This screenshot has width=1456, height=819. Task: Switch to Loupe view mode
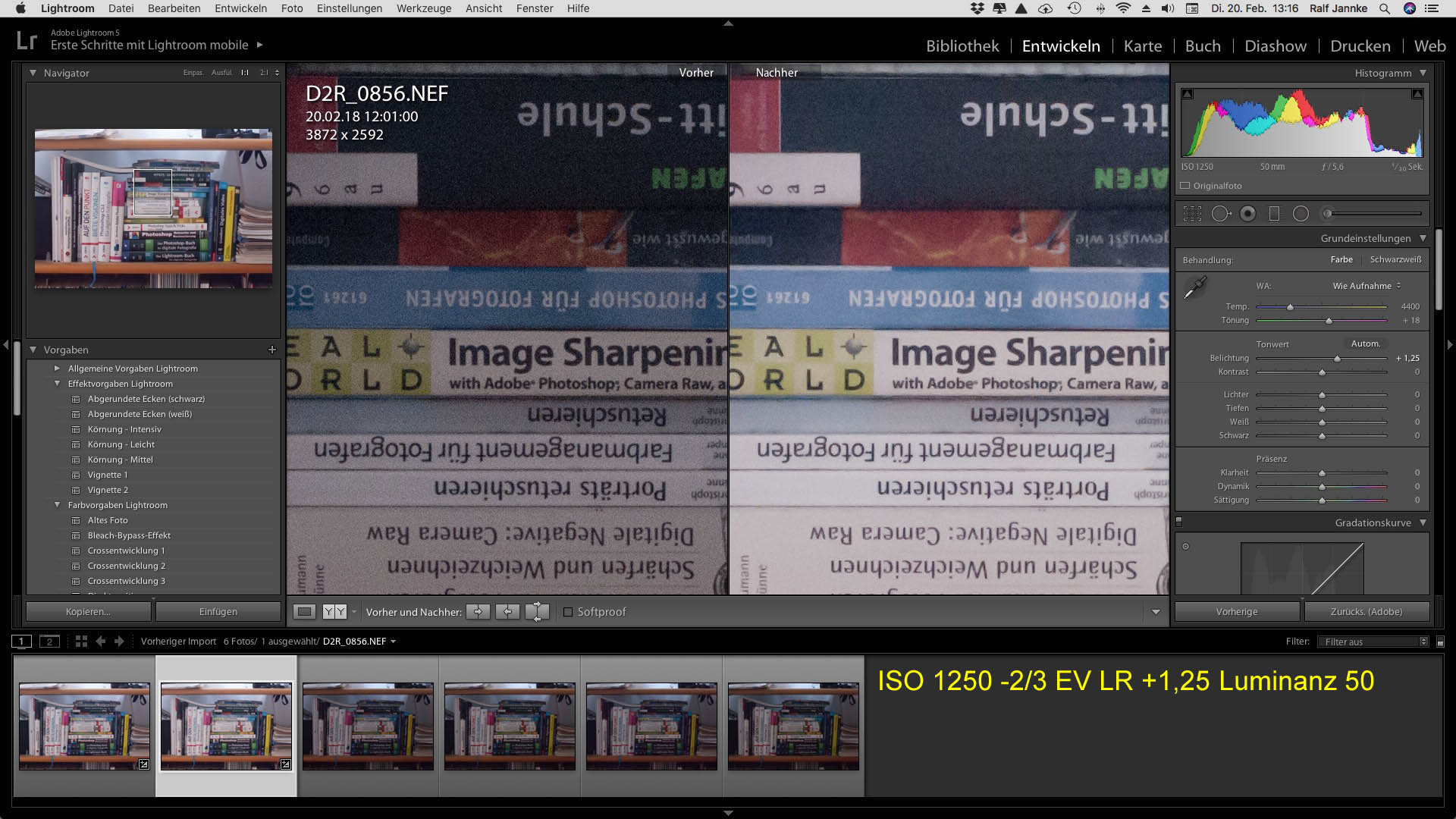coord(304,612)
